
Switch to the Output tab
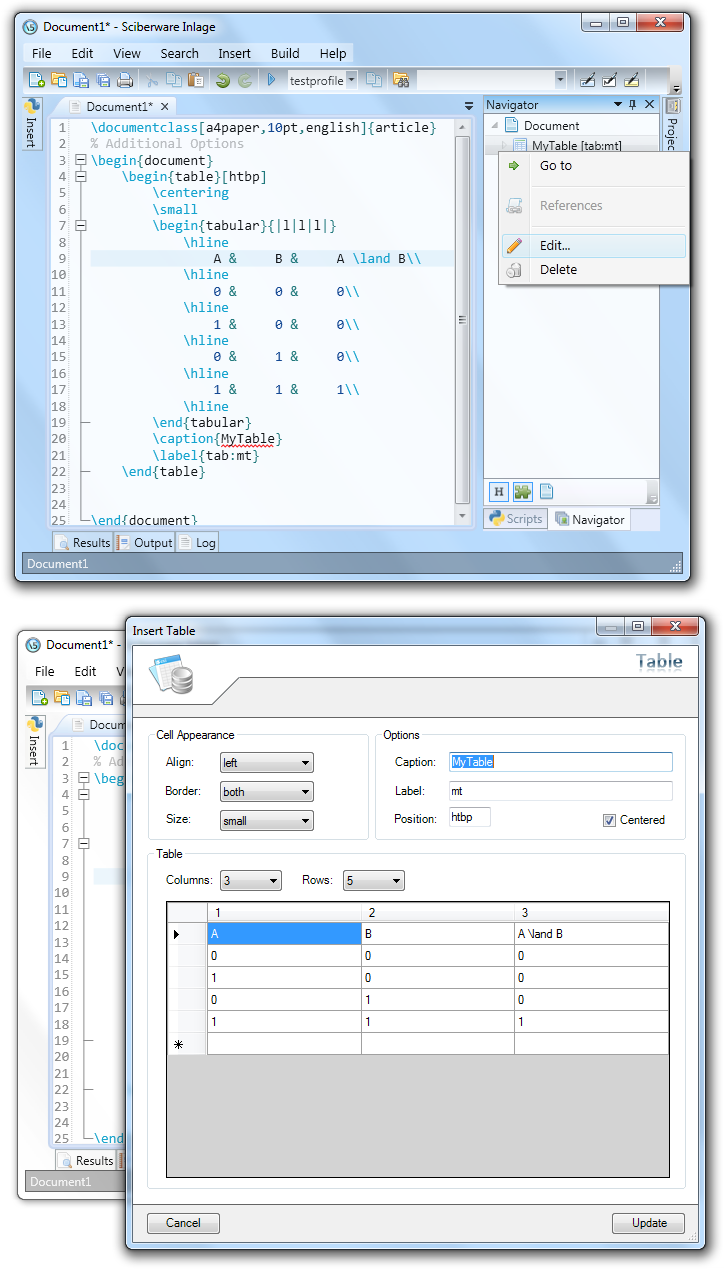click(x=146, y=543)
